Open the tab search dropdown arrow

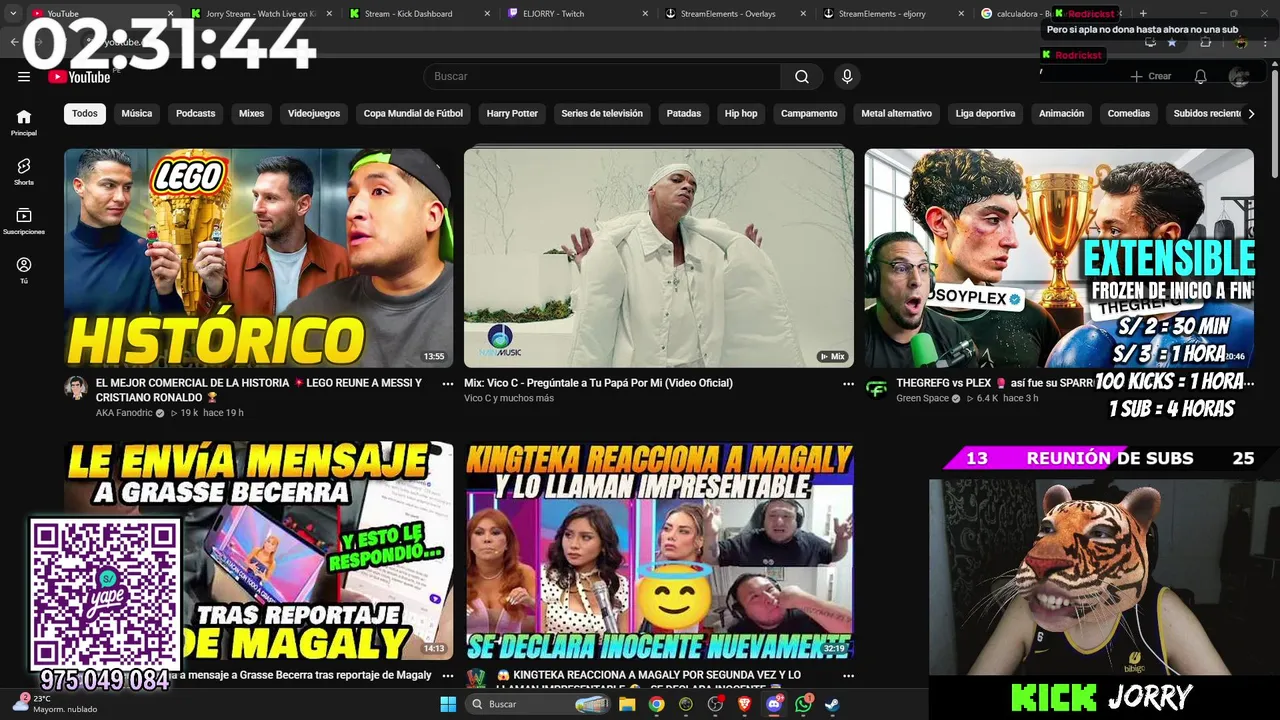click(x=13, y=14)
